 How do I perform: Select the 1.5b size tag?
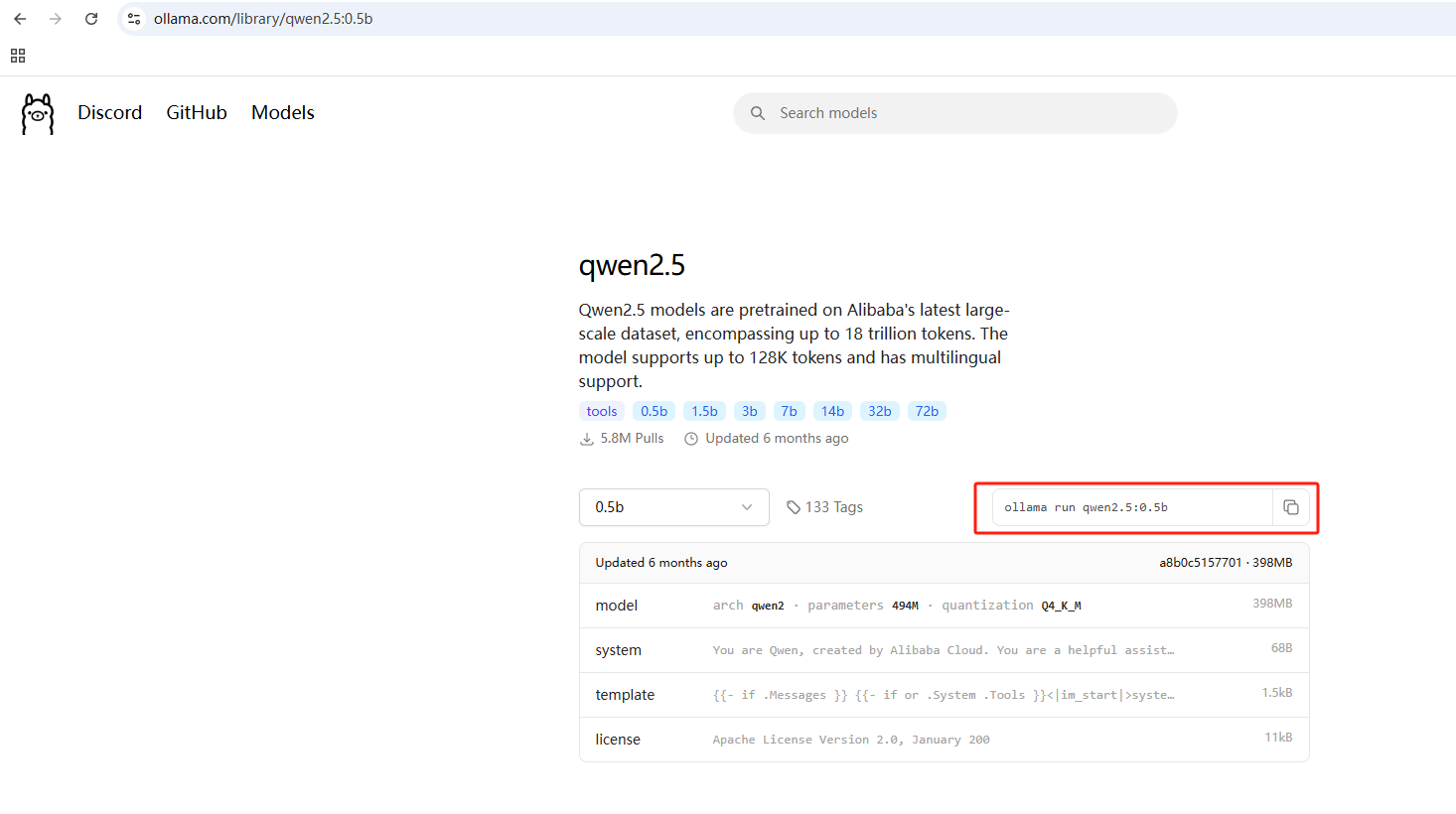point(705,411)
